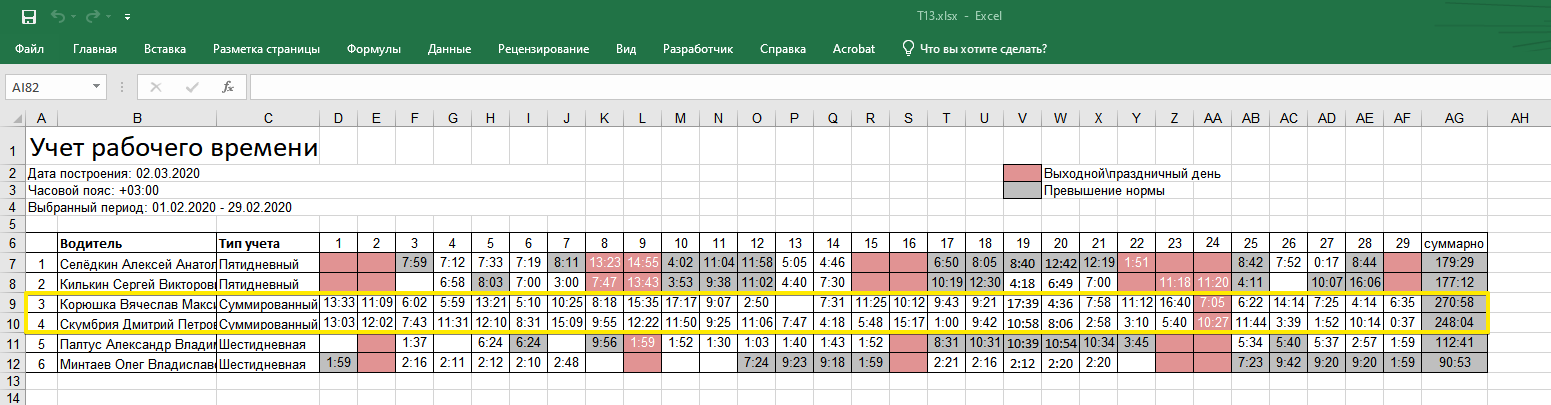Switch to the Рецензирование tab
This screenshot has width=1551, height=405.
point(543,48)
